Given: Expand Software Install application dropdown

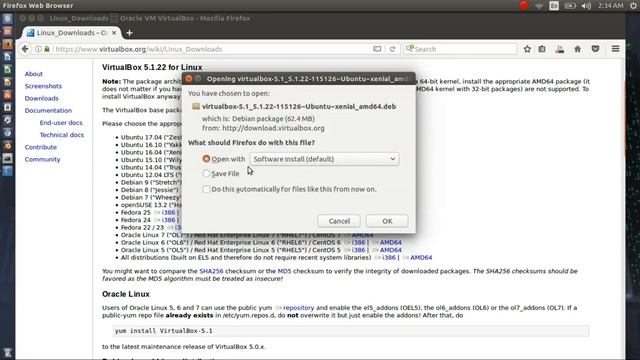Looking at the screenshot, I should pos(324,159).
